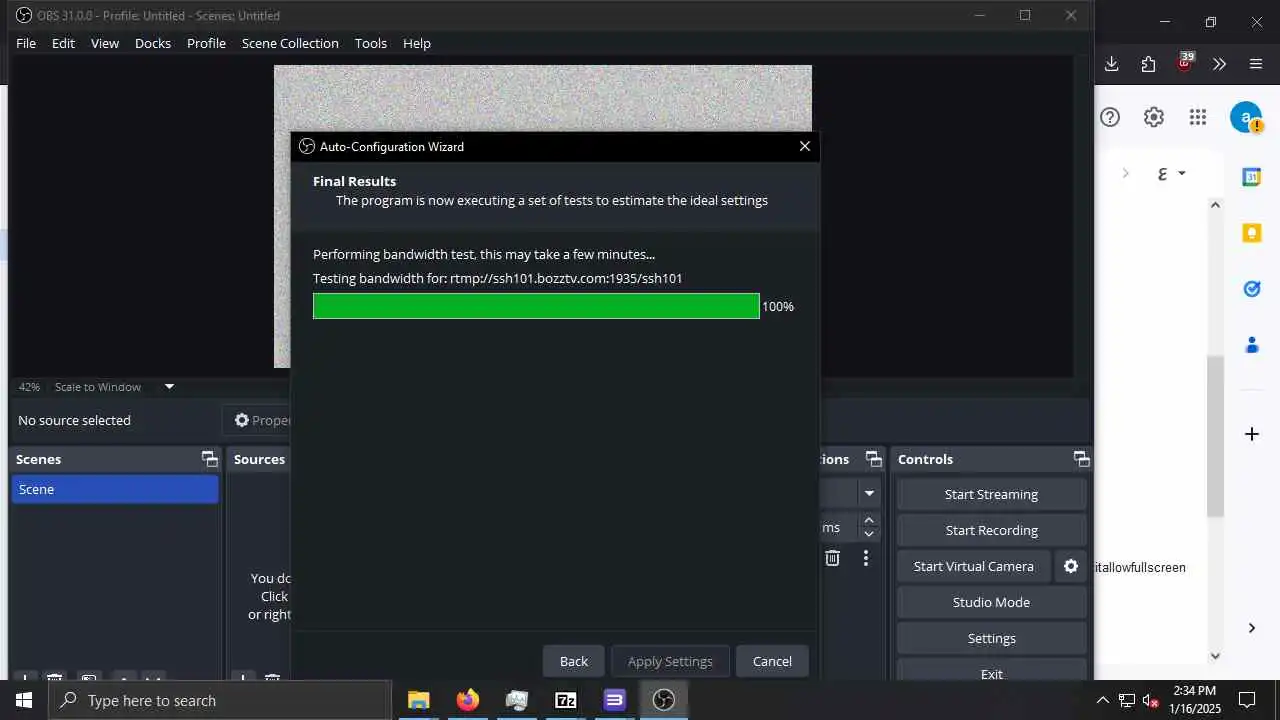The image size is (1280, 720).
Task: Open the help question mark icon
Action: point(1110,117)
